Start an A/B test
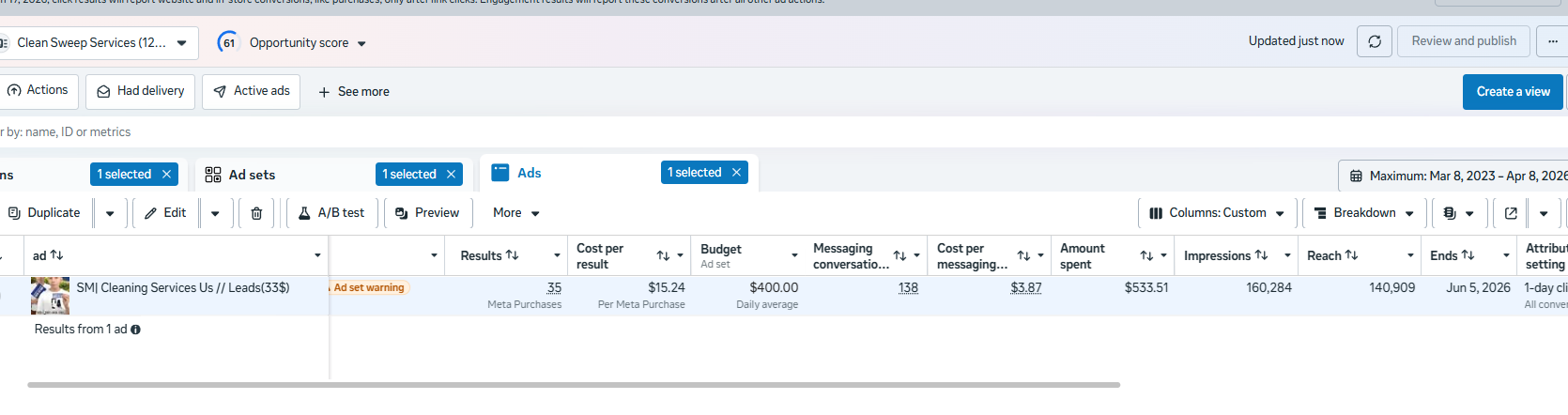Viewport: 1568px width, 415px height. 332,213
